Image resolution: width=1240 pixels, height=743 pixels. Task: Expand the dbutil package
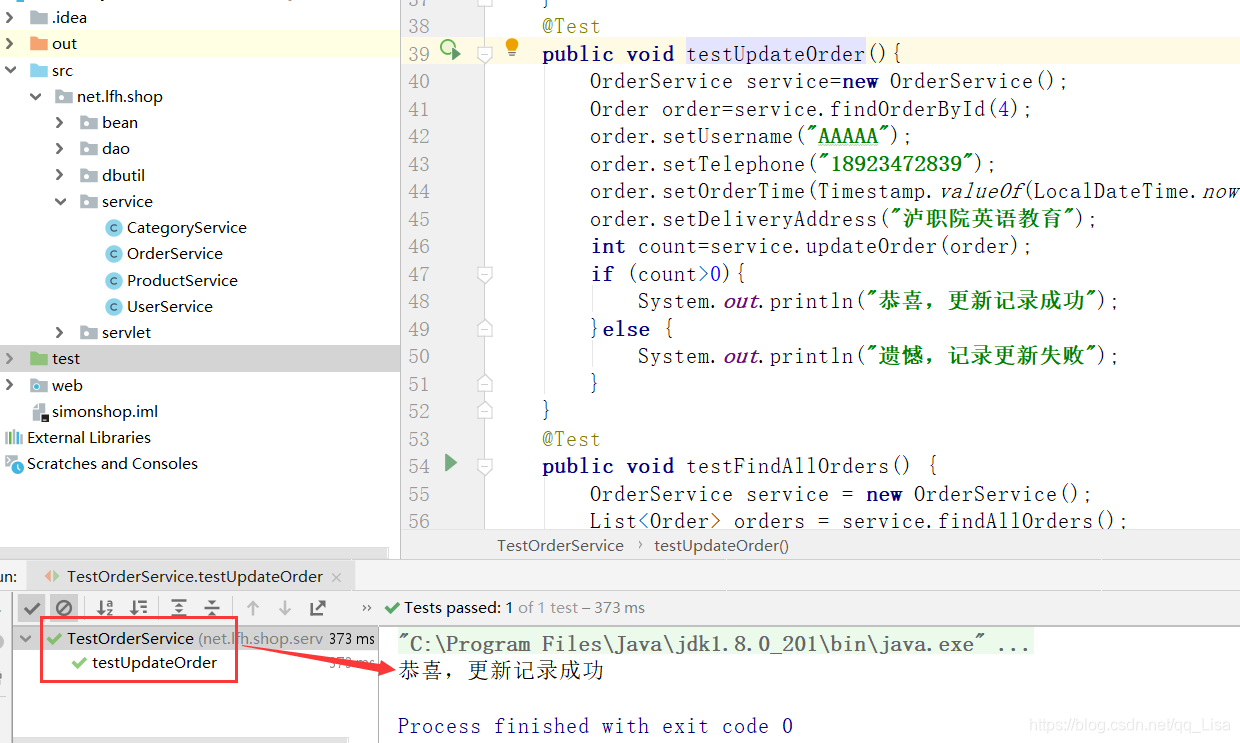(60, 174)
